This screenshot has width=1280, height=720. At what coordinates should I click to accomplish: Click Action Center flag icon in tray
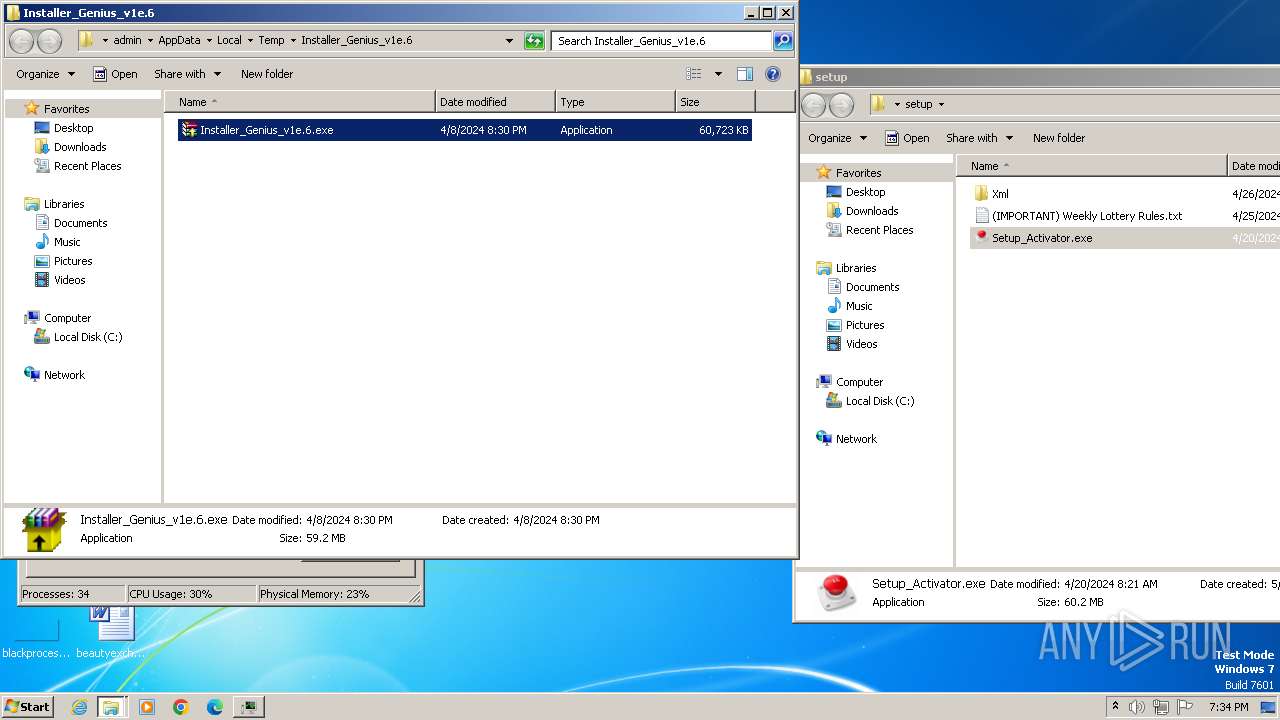[1185, 707]
